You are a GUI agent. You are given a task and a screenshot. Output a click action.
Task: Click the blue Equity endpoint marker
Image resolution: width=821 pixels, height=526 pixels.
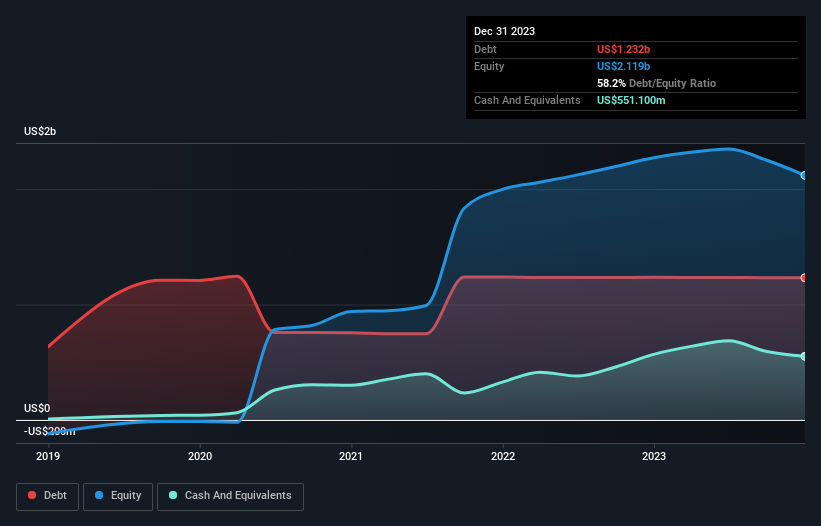click(x=804, y=175)
